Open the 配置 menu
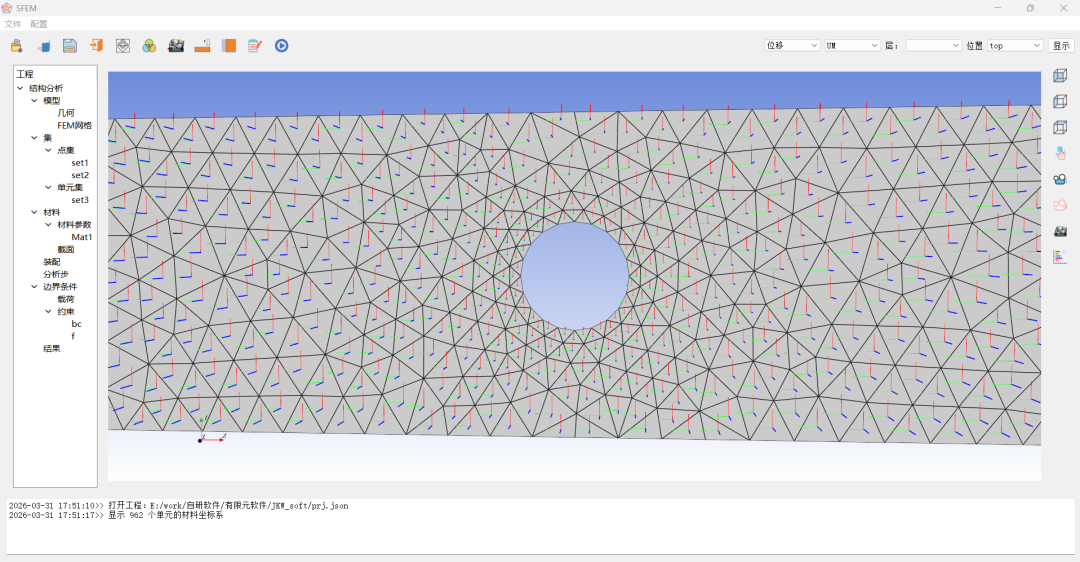The image size is (1080, 562). tap(39, 24)
